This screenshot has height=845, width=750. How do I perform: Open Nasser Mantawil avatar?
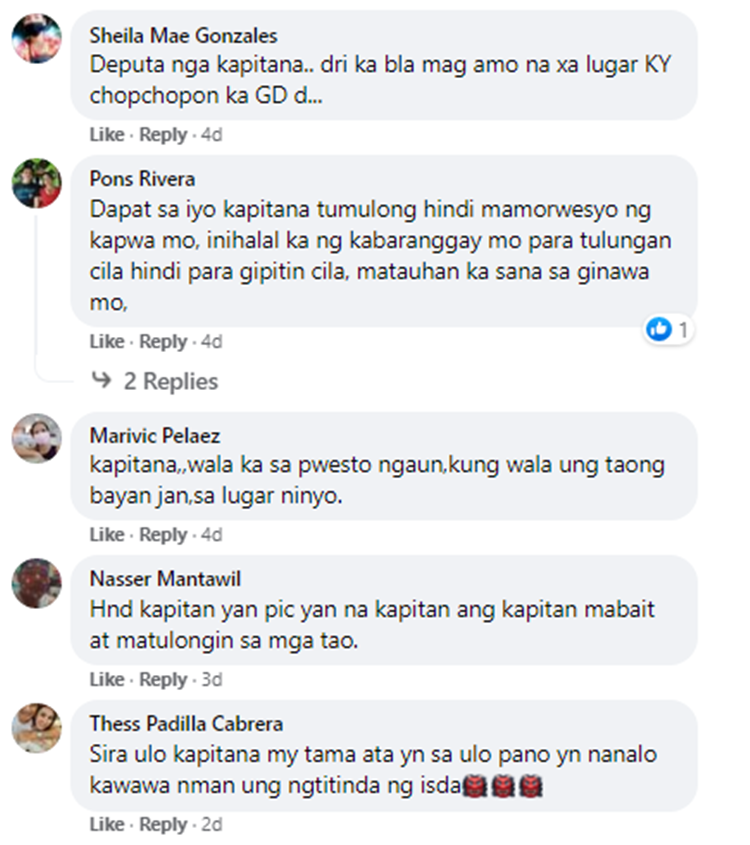37,584
